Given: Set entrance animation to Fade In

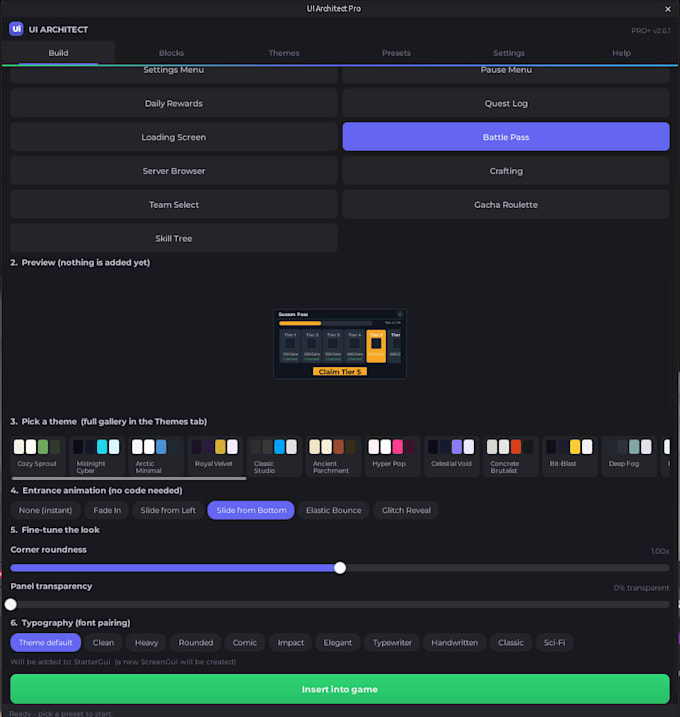Looking at the screenshot, I should 107,510.
